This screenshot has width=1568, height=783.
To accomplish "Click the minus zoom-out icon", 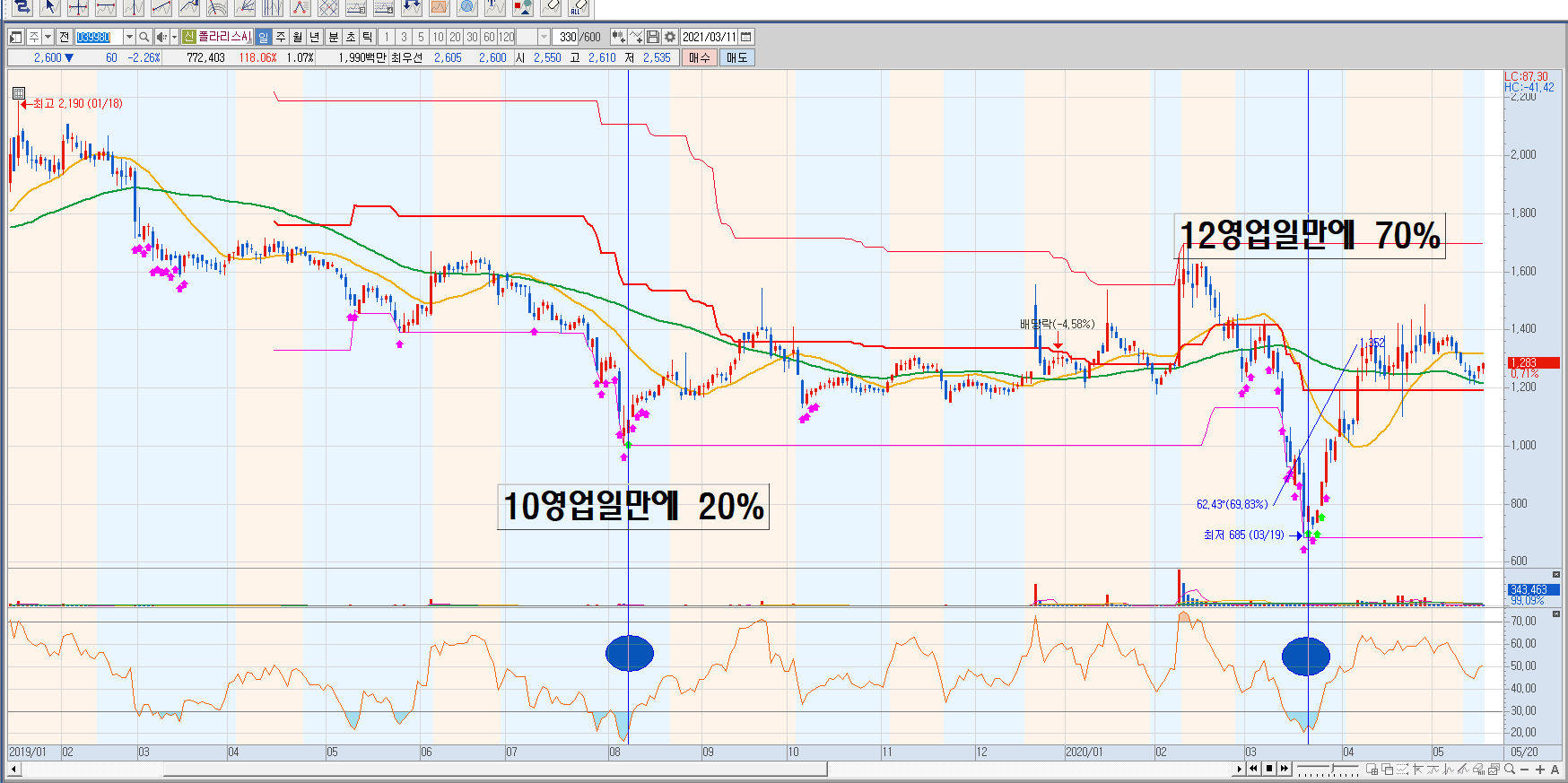I will pos(1525,769).
